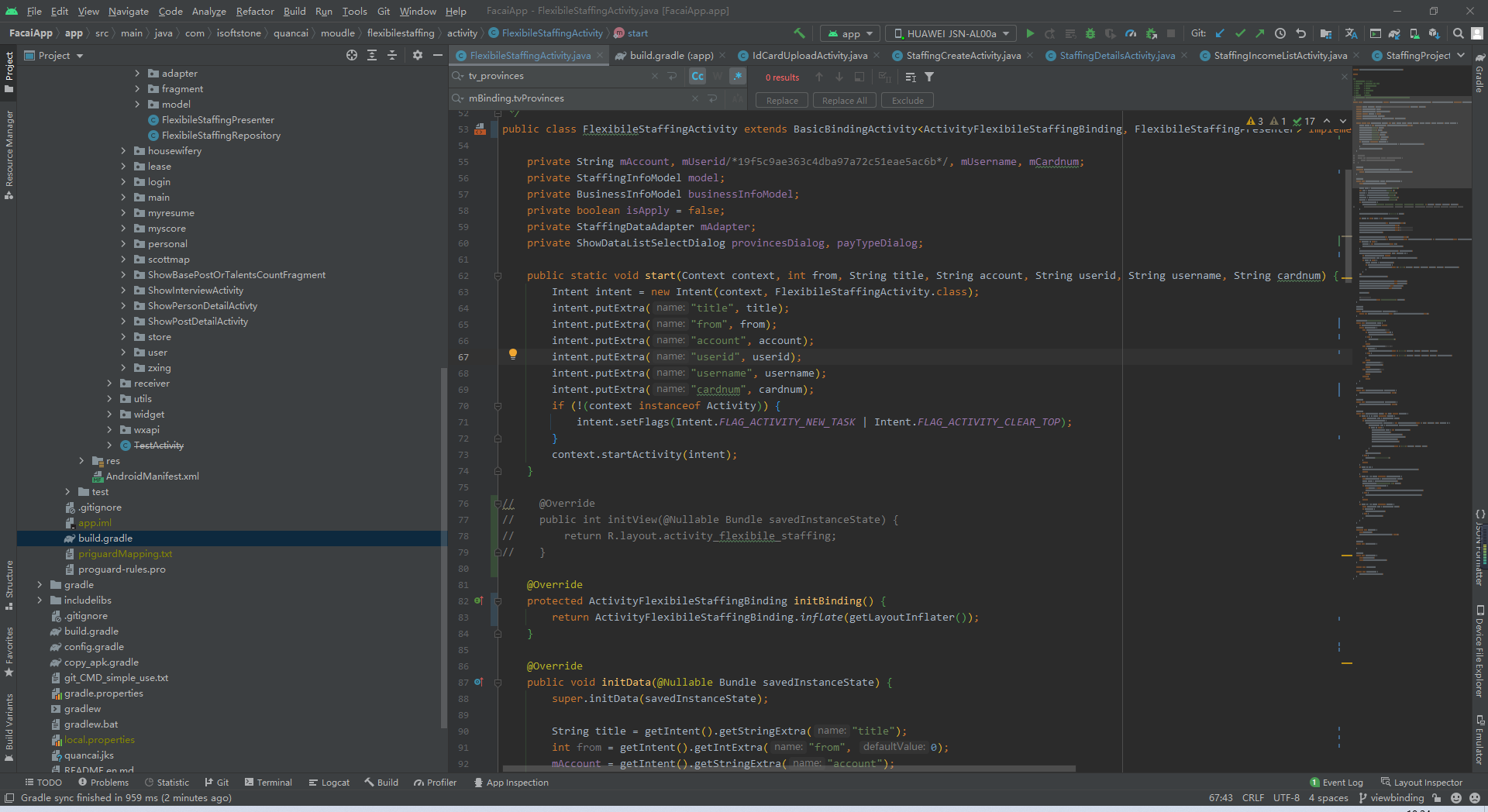Click Git Update Project arrow icon
1488x812 pixels.
(1220, 33)
